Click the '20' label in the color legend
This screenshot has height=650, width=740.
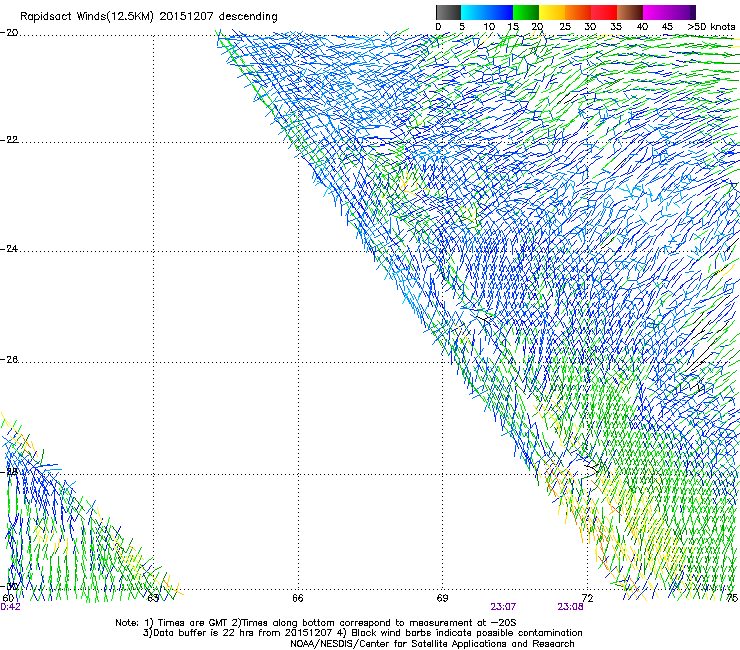click(x=537, y=27)
